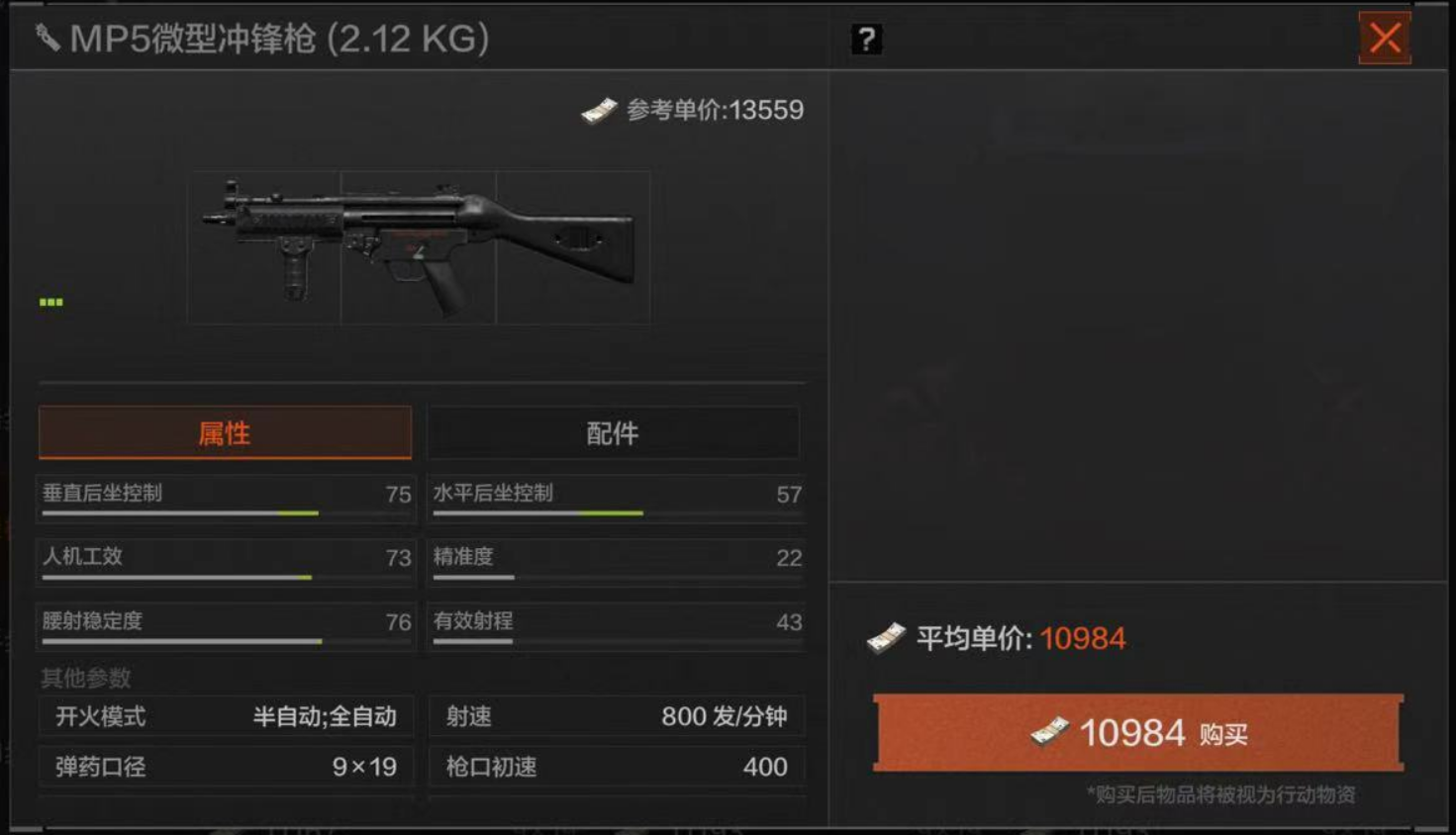The image size is (1456, 835).
Task: Buy the MP5 for 10984
Action: pyautogui.click(x=1138, y=733)
